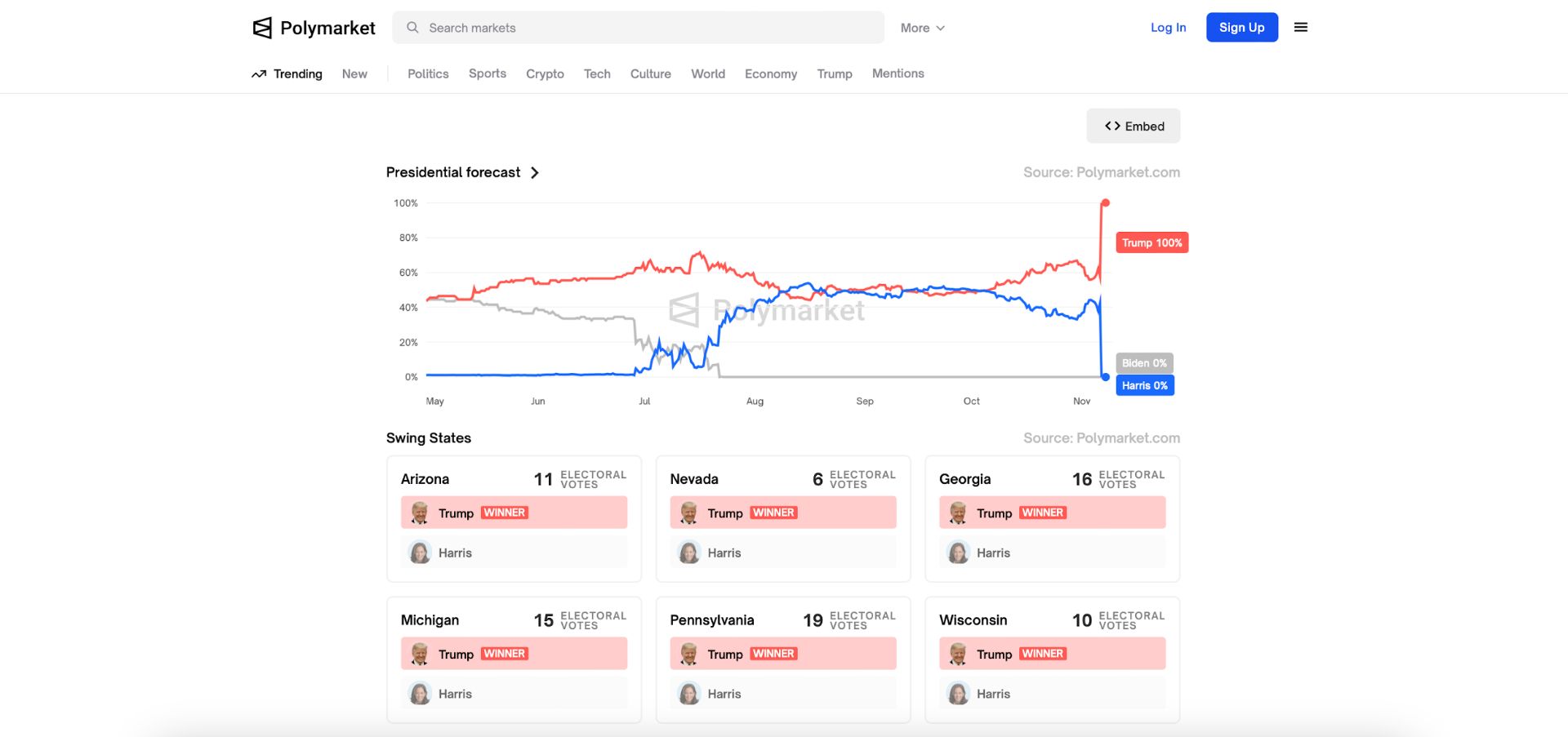Click Trump's avatar in Arizona card
The width and height of the screenshot is (1568, 737).
[420, 513]
